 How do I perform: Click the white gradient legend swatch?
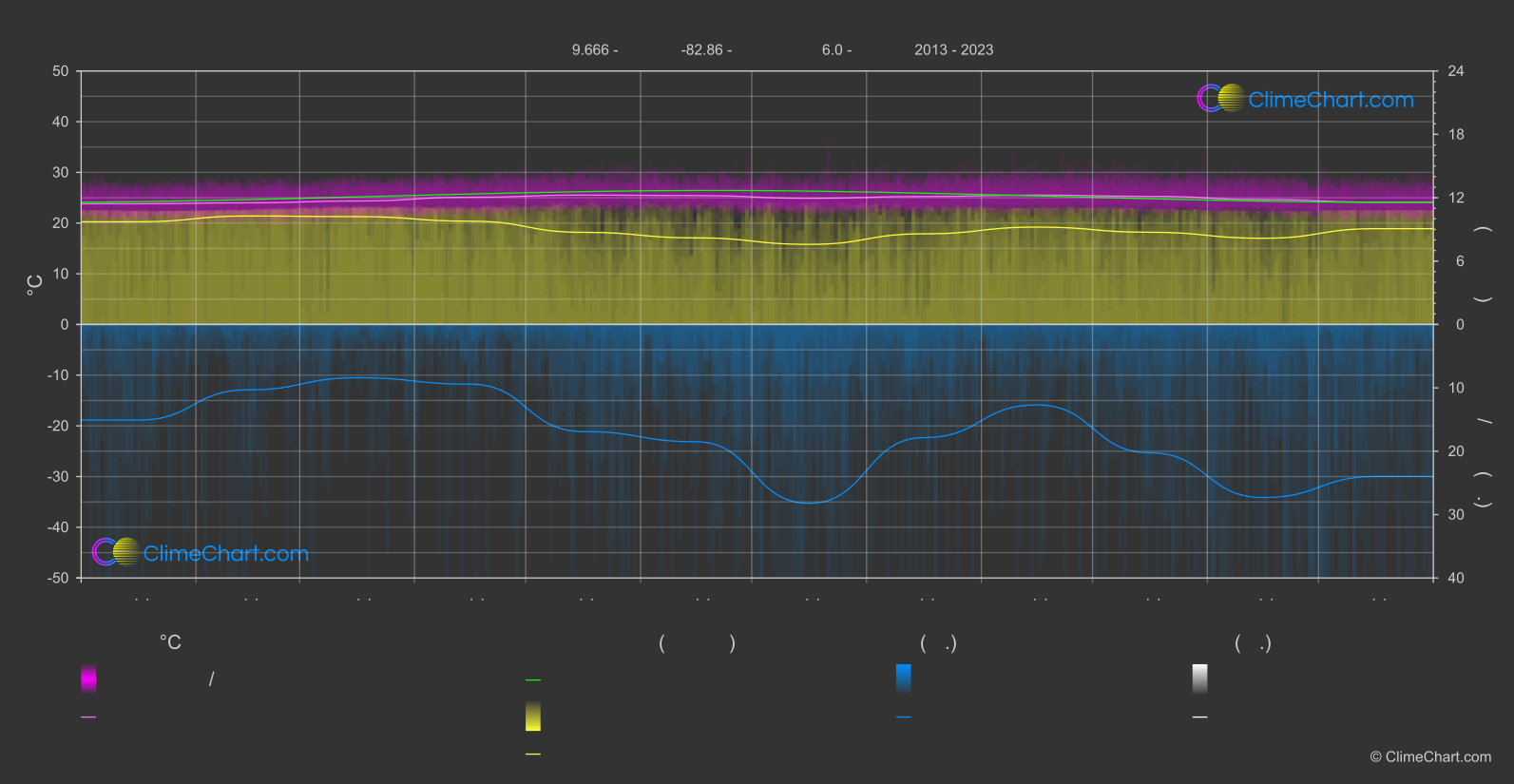click(1200, 679)
